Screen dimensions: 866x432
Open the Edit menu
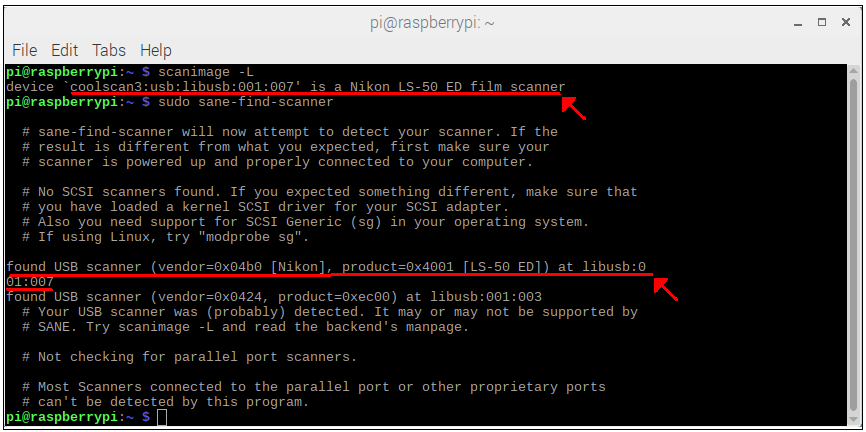pyautogui.click(x=65, y=50)
